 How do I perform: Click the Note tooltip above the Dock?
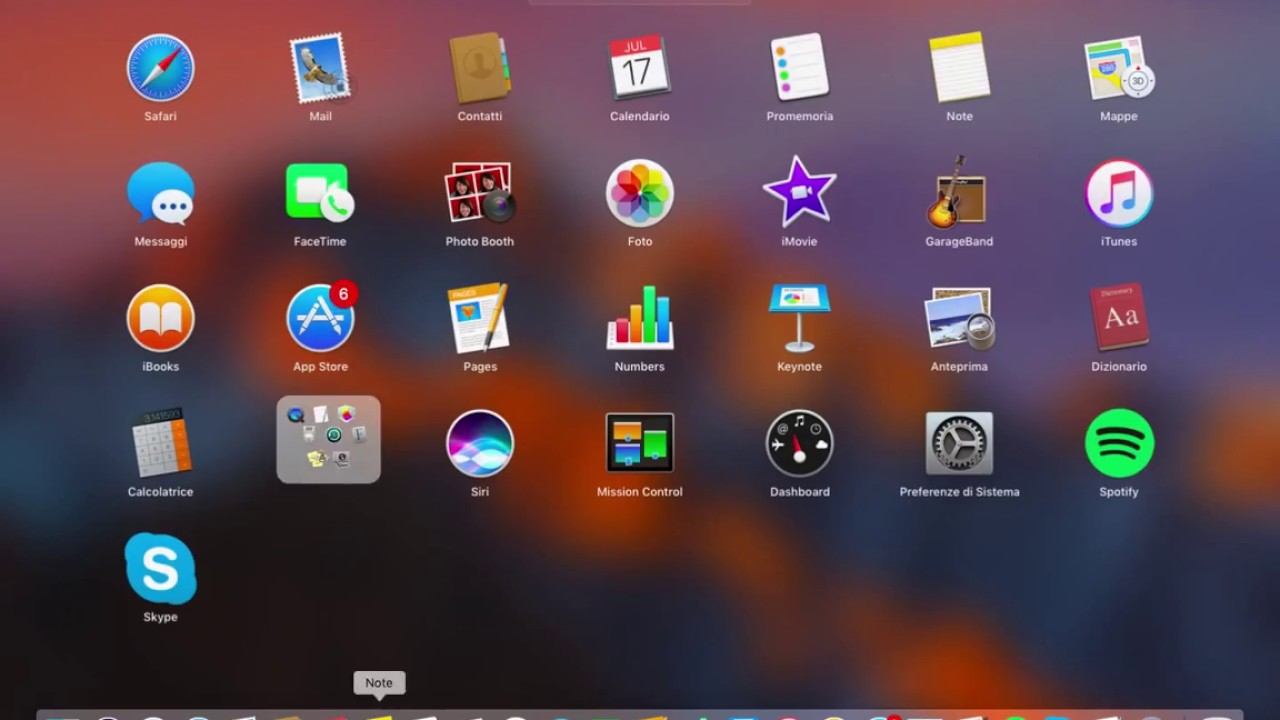click(x=379, y=683)
